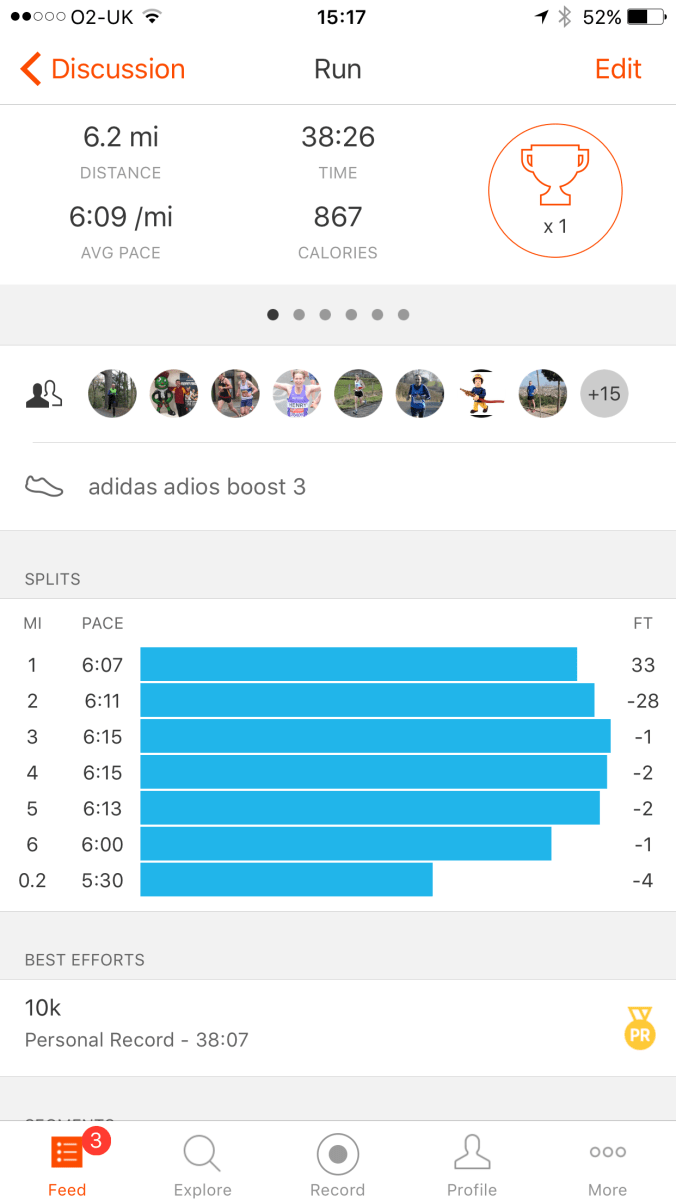This screenshot has height=1201, width=676.
Task: Tap the shoe gear icon
Action: 44,487
